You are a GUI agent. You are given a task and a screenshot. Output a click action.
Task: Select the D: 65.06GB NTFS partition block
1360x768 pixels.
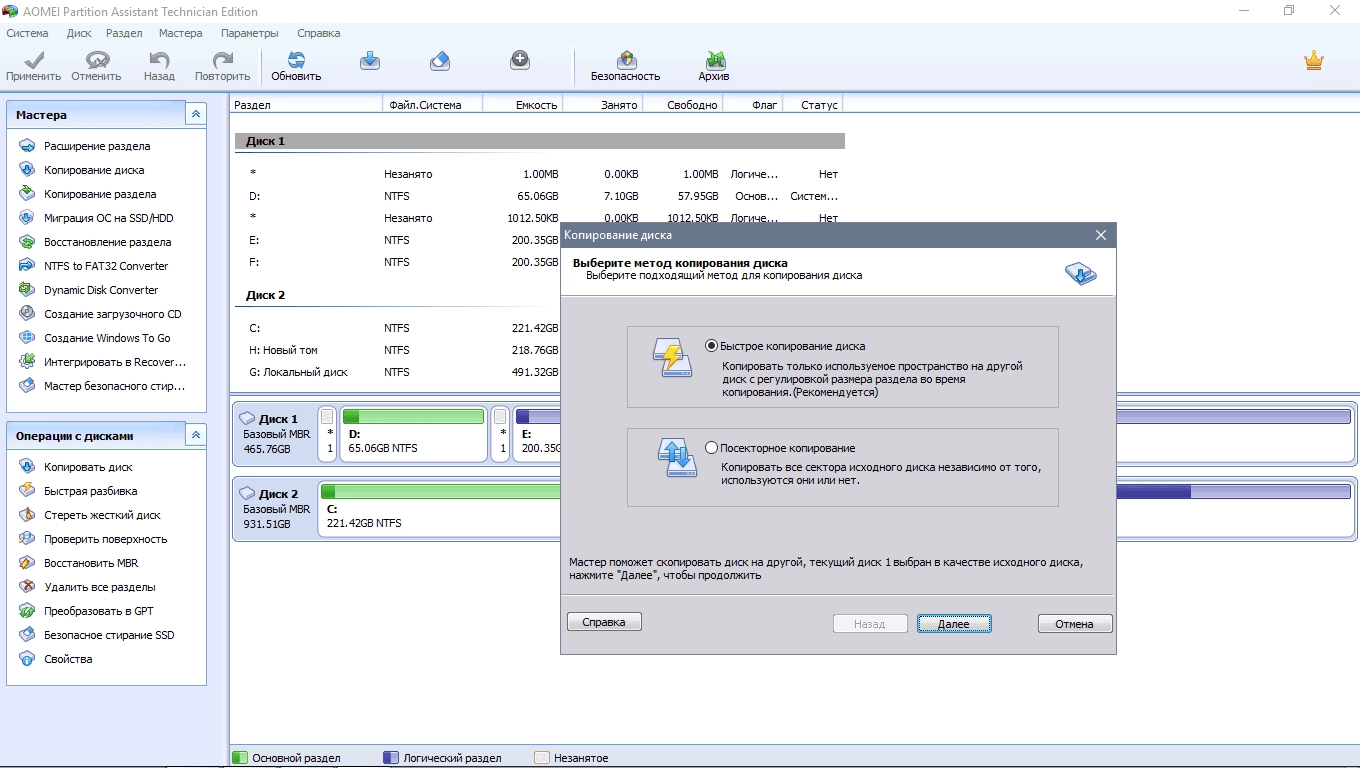413,433
